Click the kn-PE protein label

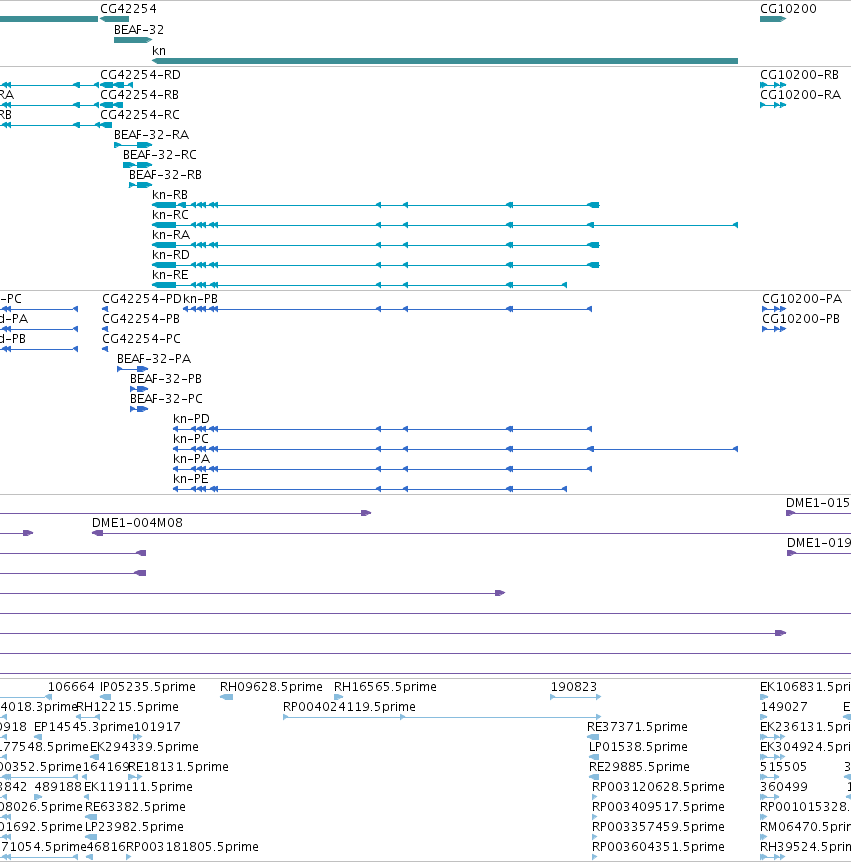pyautogui.click(x=191, y=479)
